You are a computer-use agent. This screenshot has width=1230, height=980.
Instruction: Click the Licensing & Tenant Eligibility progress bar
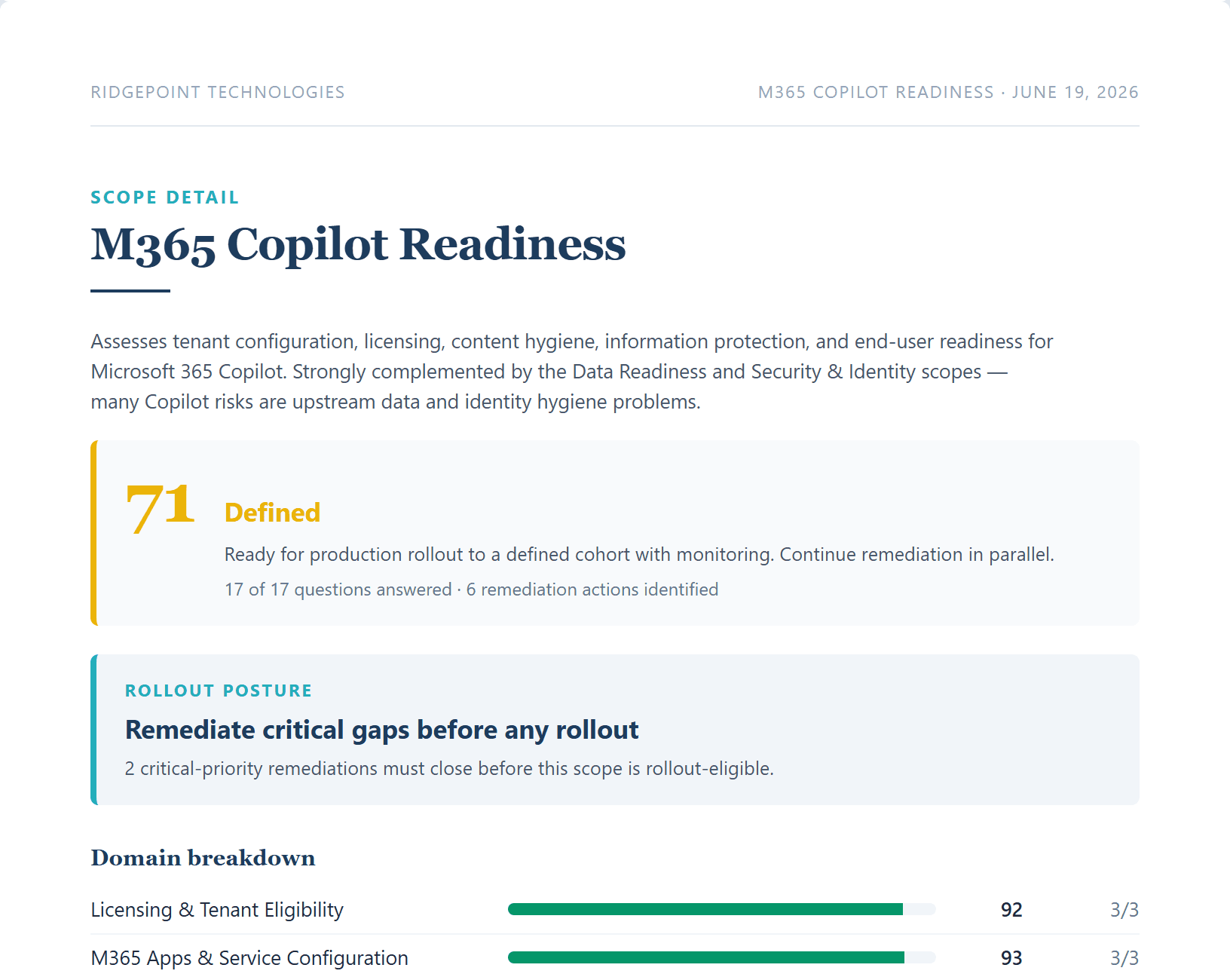[x=722, y=909]
